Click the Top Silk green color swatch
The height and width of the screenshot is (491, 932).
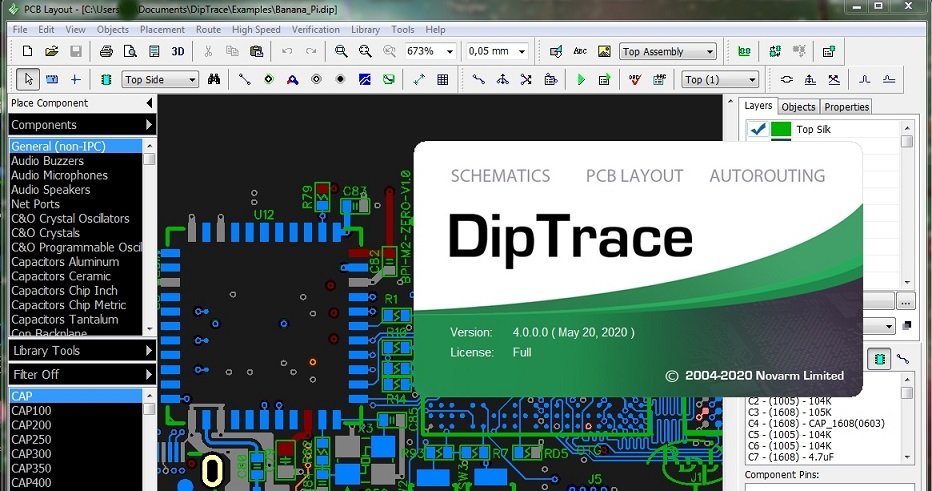click(x=781, y=129)
